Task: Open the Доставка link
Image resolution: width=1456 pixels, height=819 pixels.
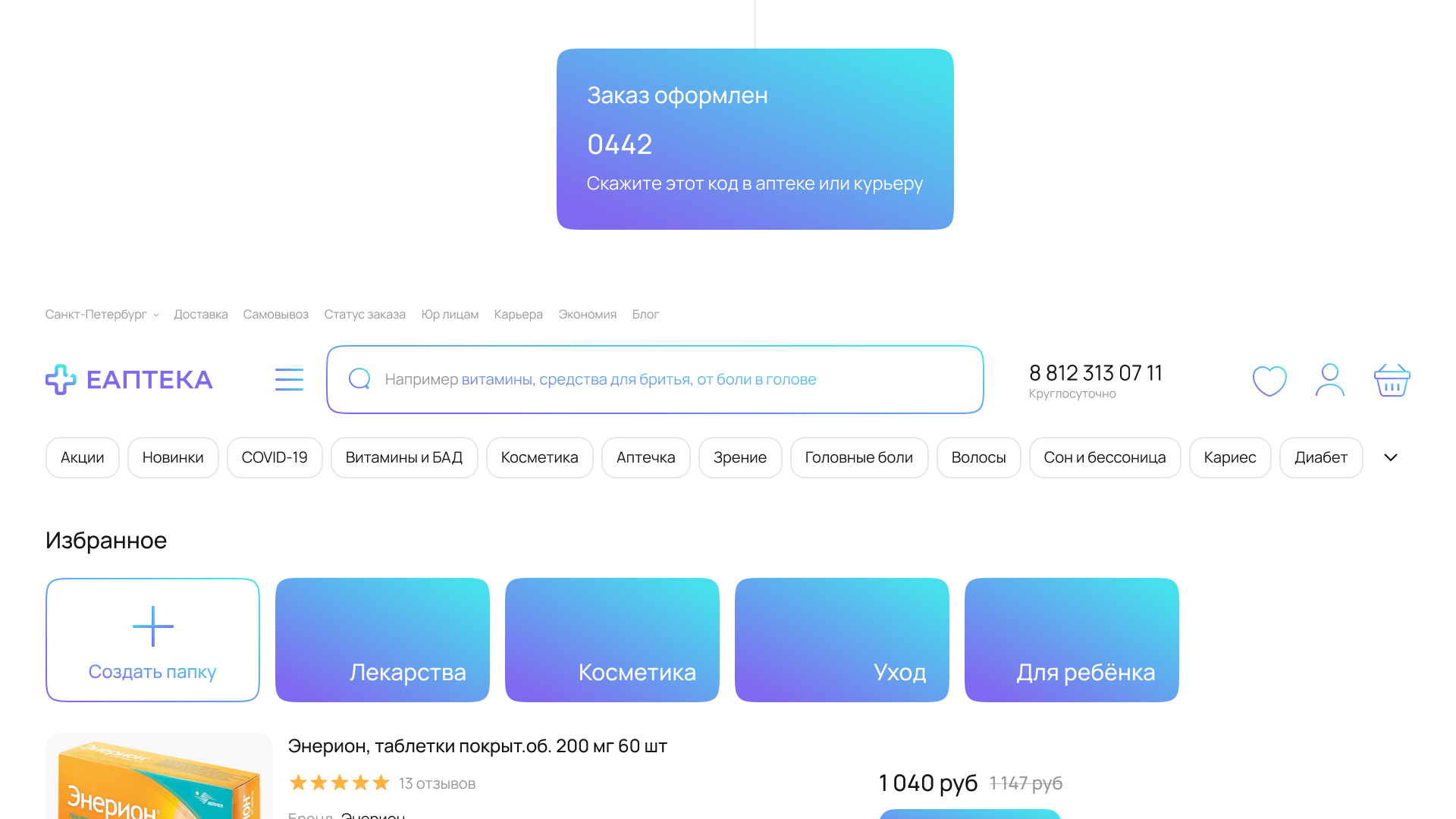Action: (x=200, y=315)
